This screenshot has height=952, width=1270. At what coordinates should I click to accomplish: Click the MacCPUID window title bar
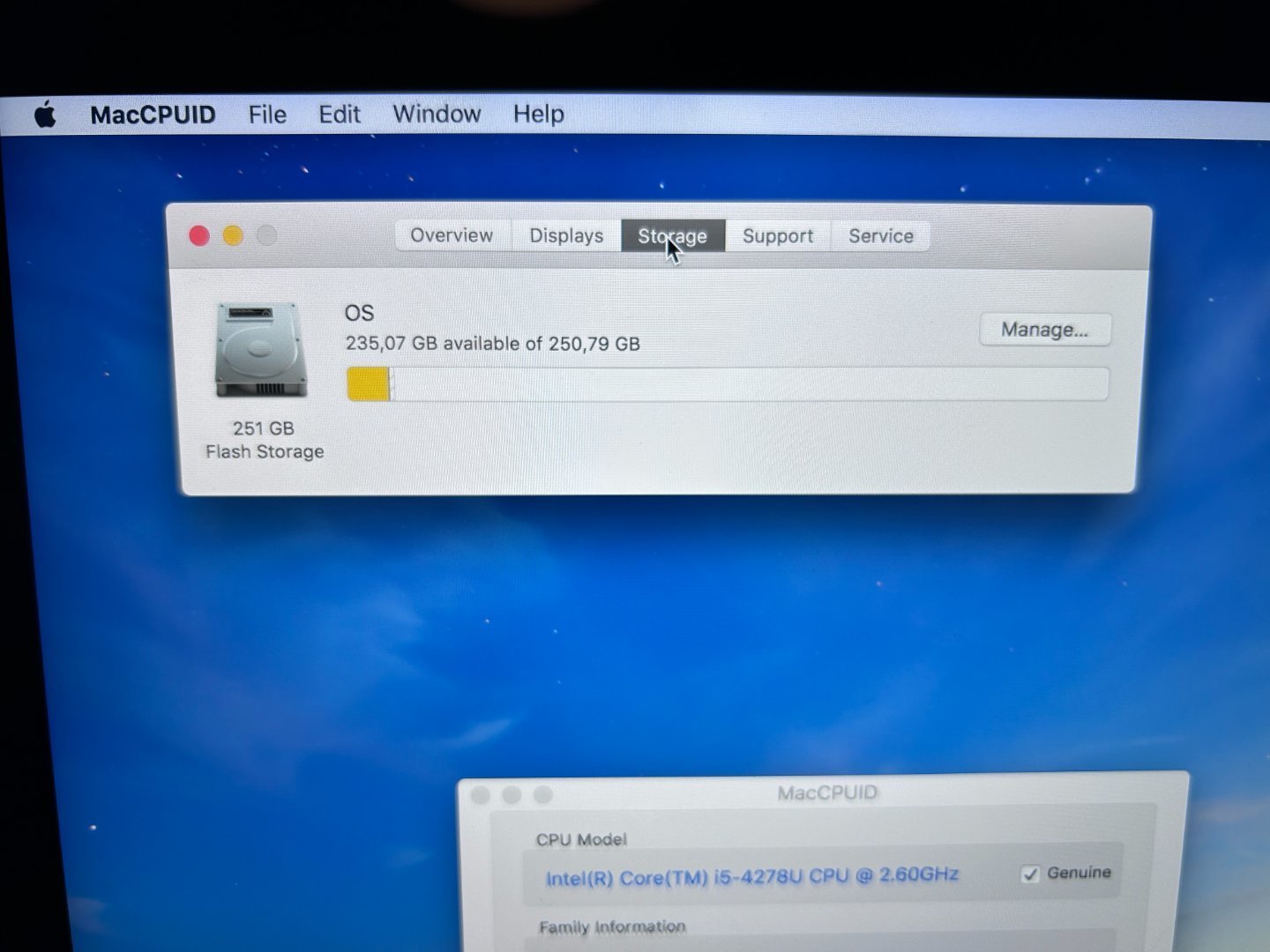(827, 792)
